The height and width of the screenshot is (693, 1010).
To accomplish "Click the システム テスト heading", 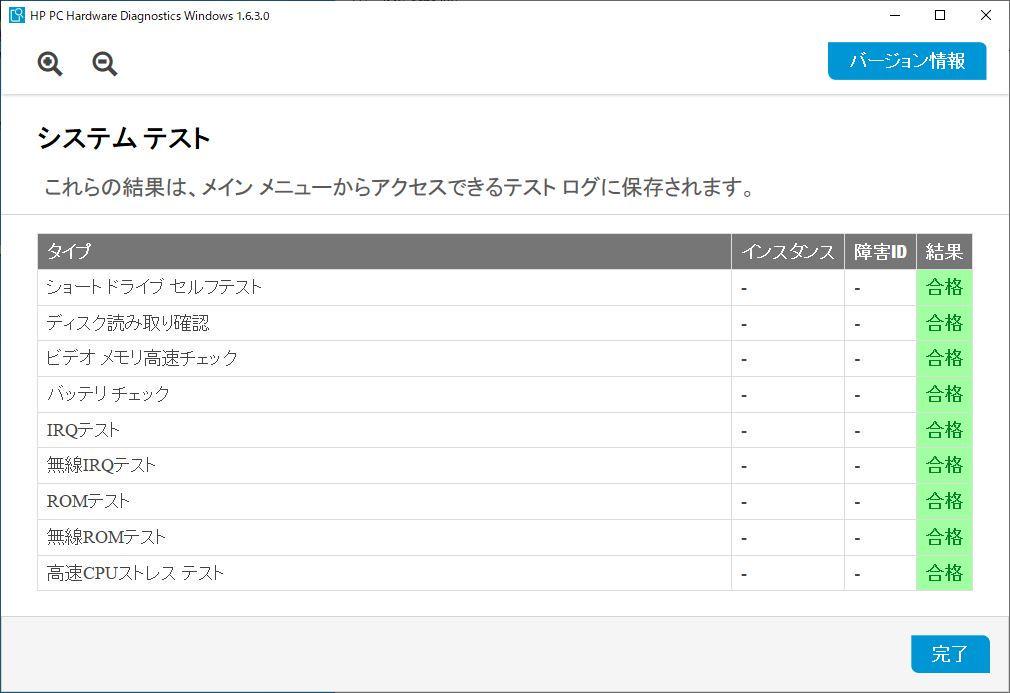I will coord(124,138).
